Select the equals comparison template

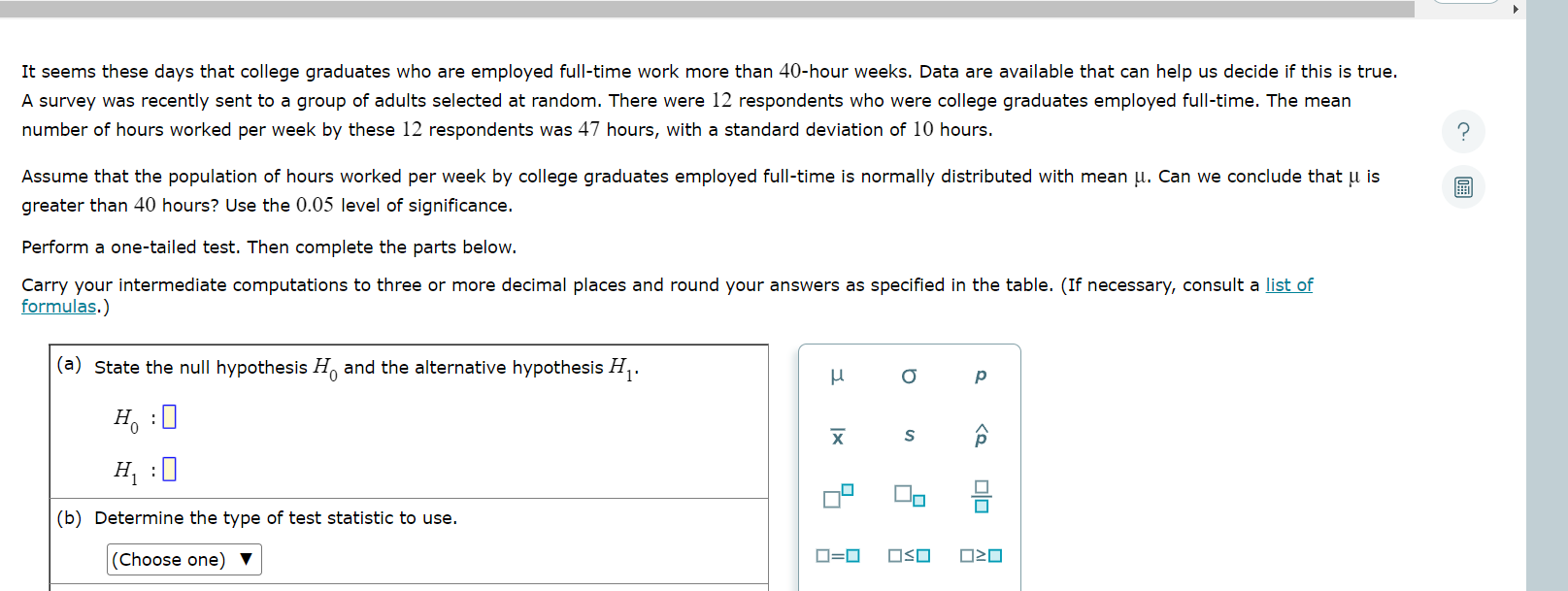tap(839, 555)
